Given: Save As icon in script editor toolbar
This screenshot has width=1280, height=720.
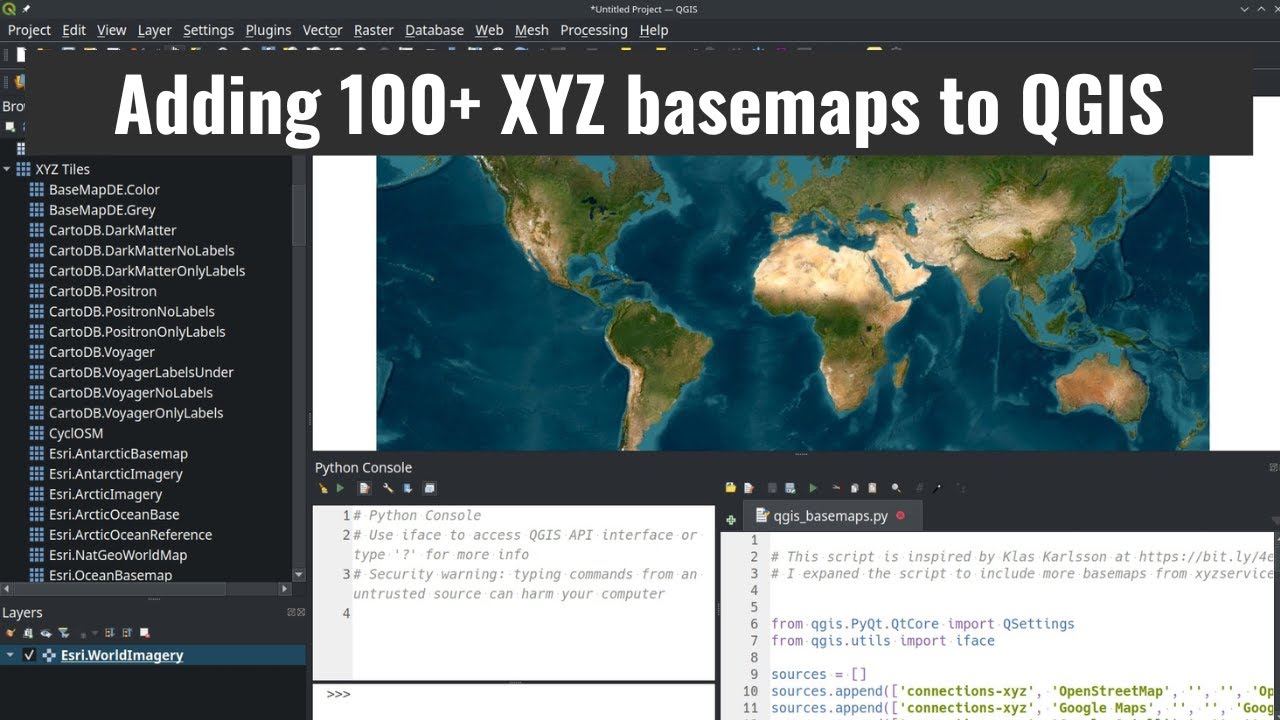Looking at the screenshot, I should click(790, 488).
